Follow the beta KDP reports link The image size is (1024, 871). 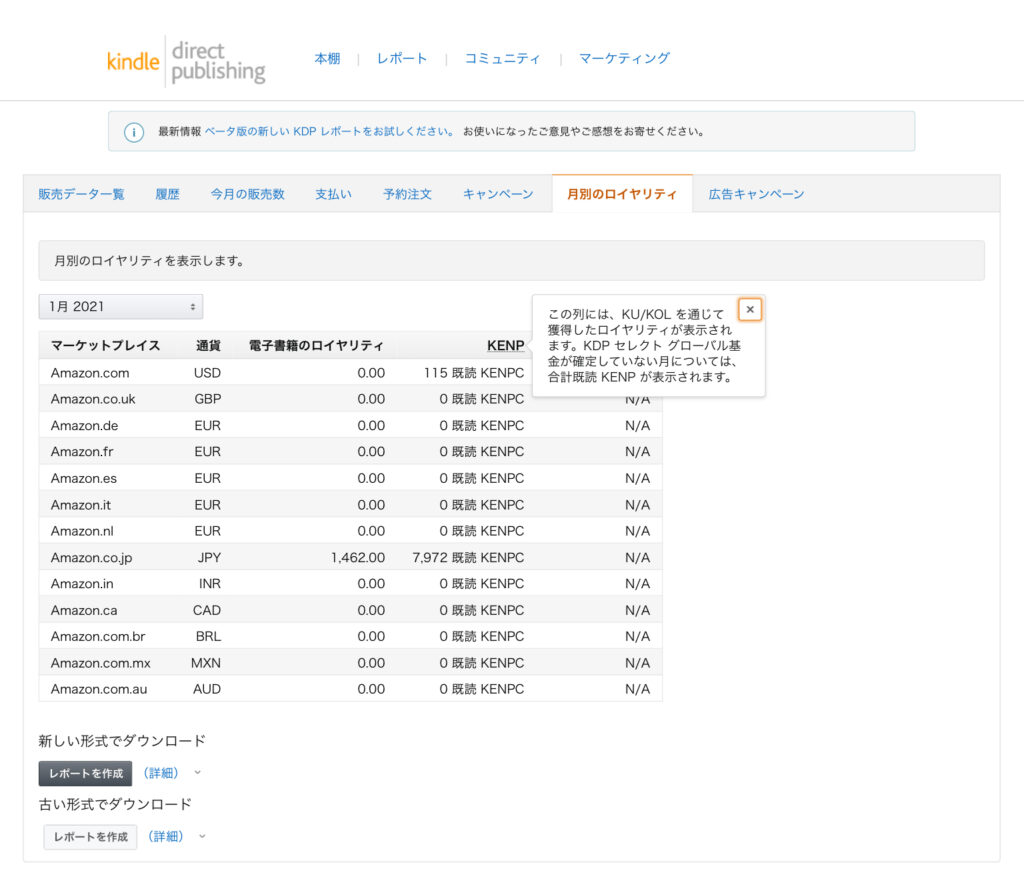click(329, 131)
